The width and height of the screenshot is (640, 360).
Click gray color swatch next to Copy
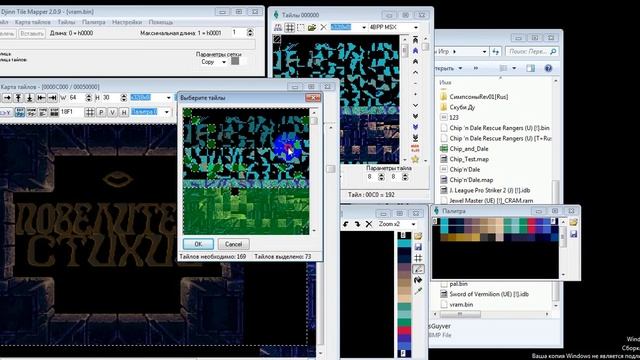(235, 61)
